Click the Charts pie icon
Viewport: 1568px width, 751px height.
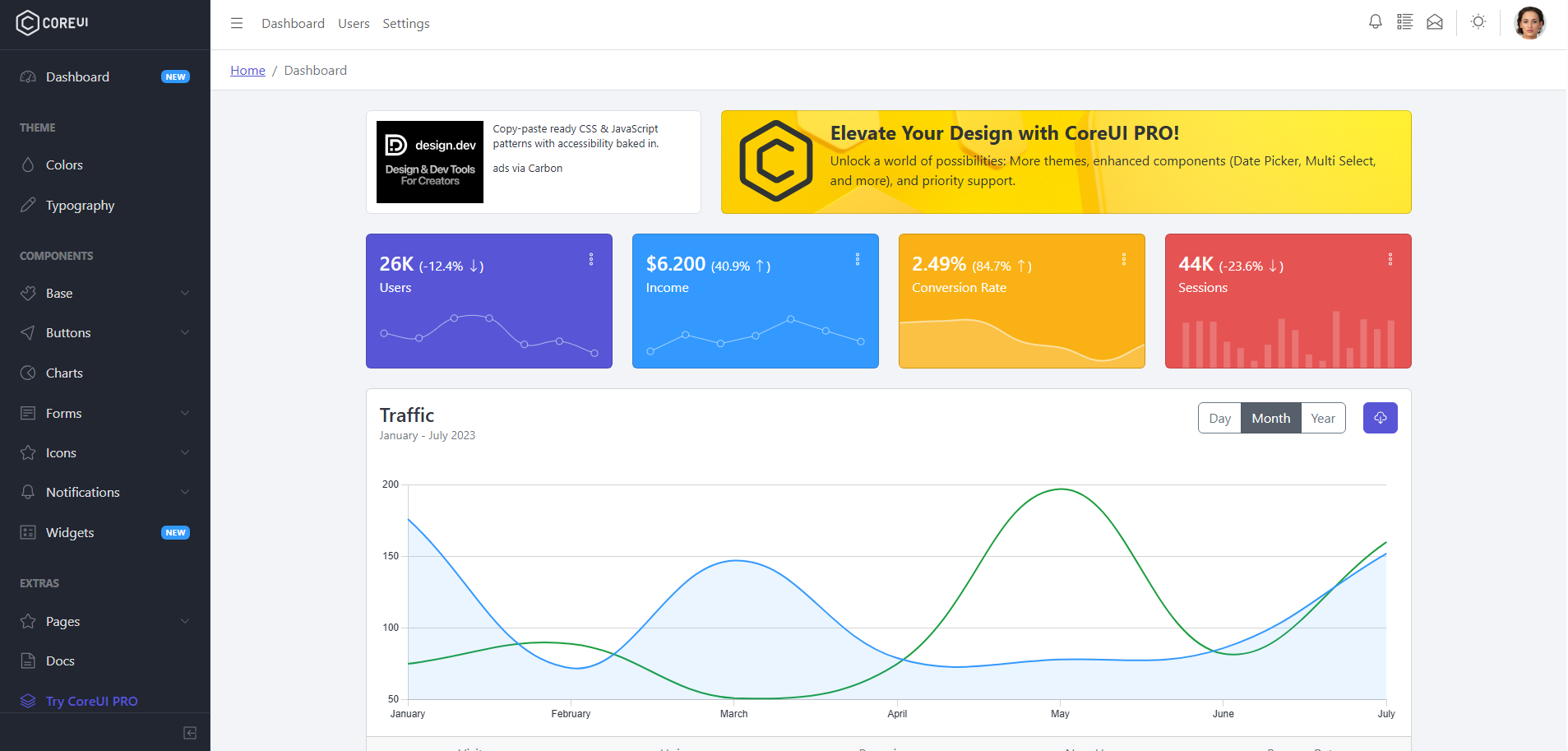[x=28, y=373]
